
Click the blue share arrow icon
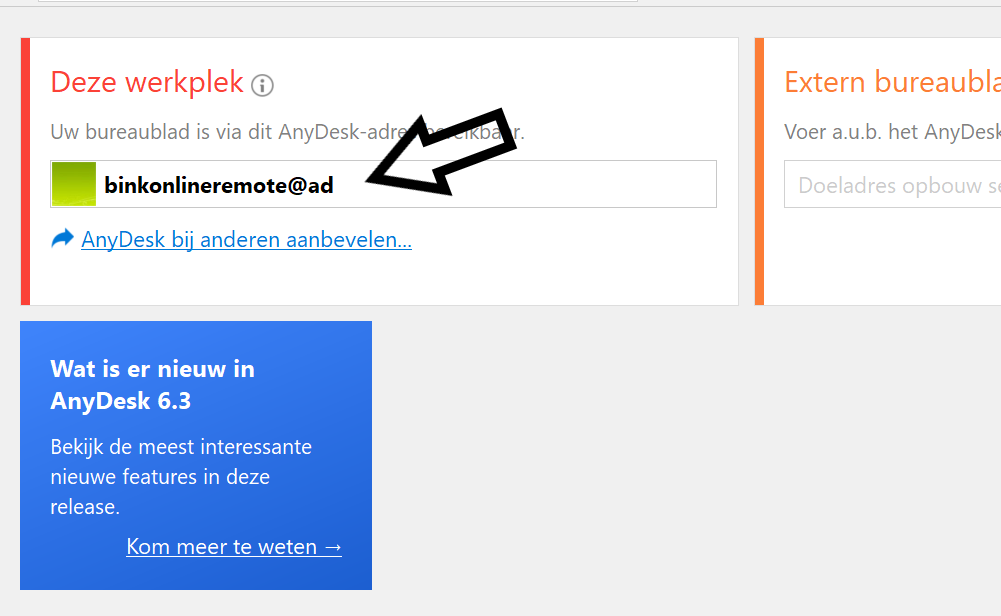coord(63,239)
